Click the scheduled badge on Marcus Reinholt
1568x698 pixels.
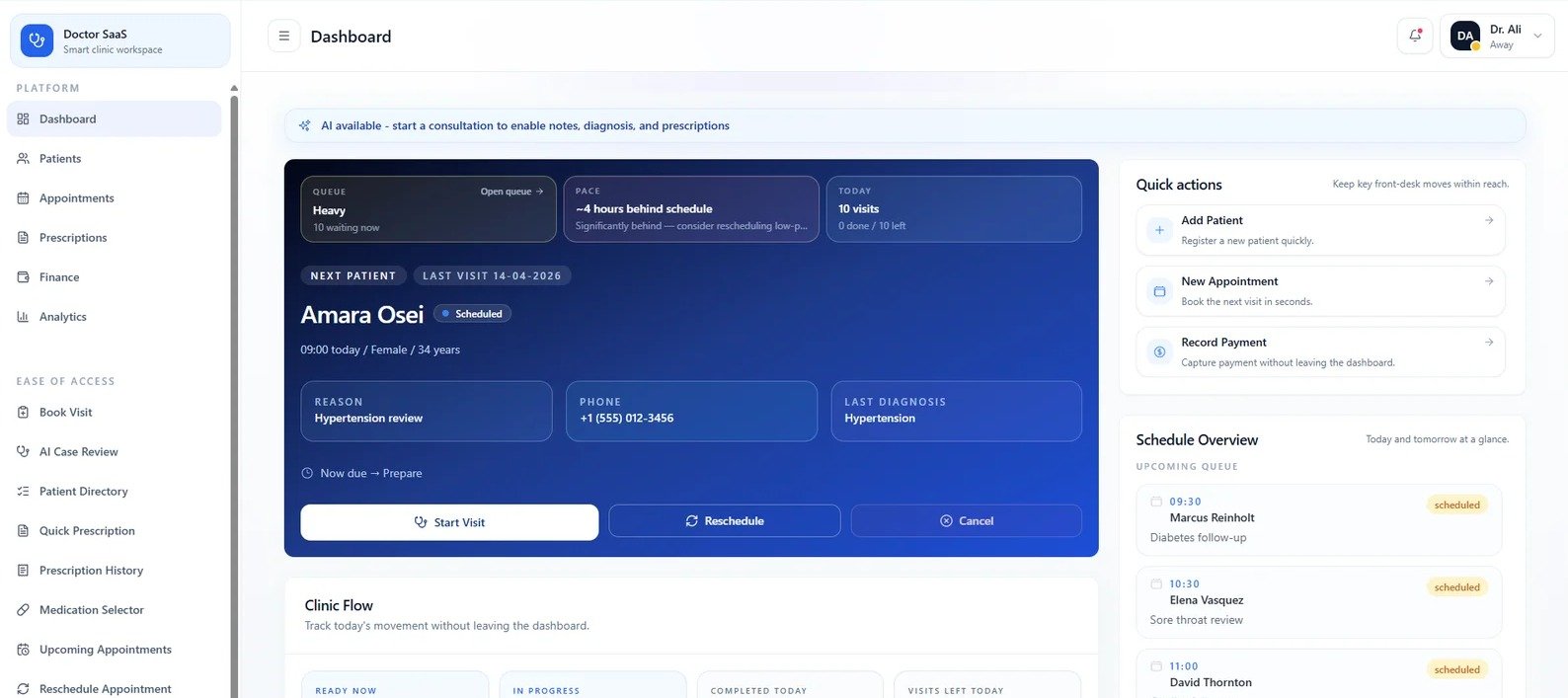click(1457, 504)
